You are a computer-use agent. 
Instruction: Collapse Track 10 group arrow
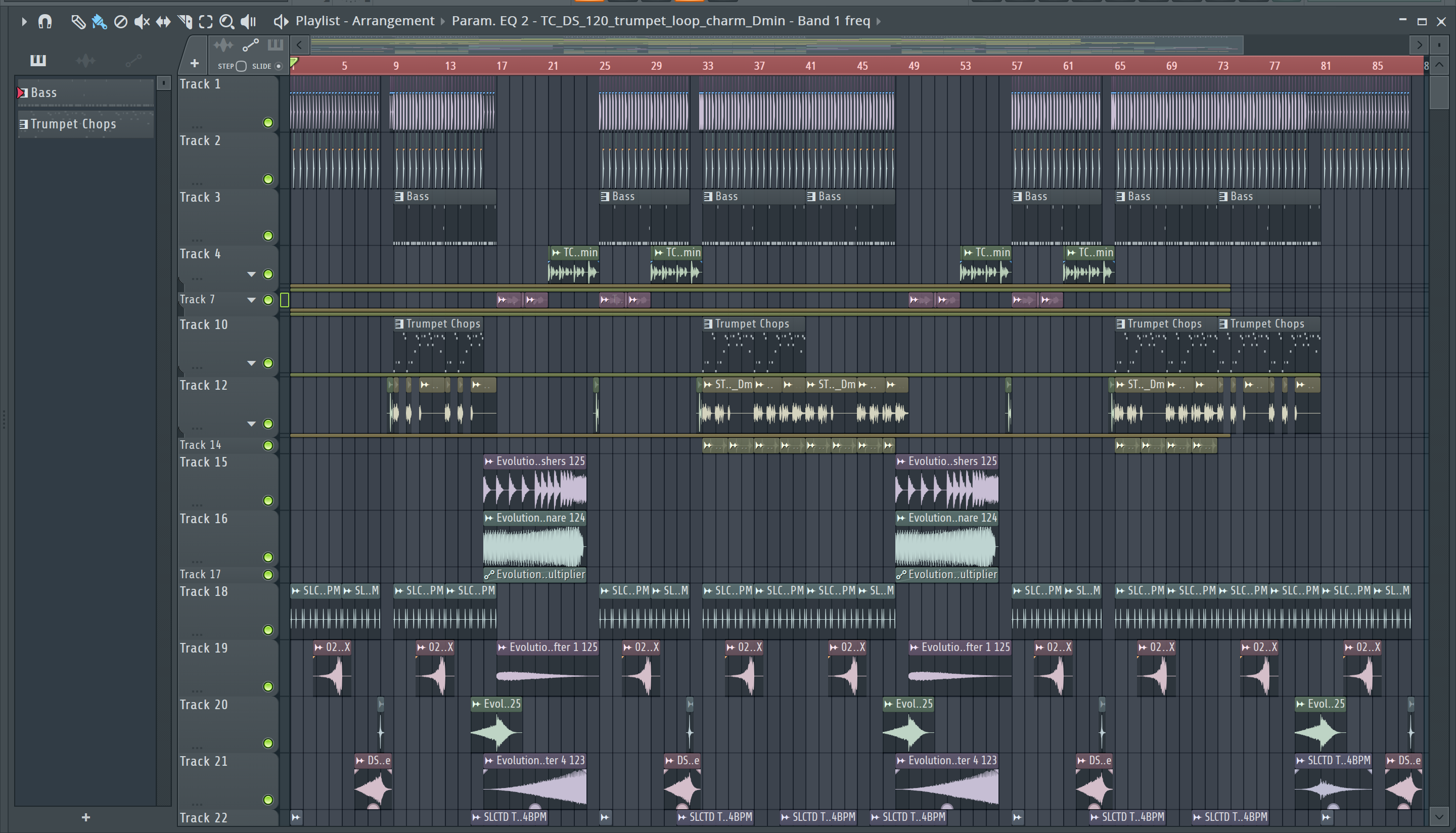coord(251,363)
